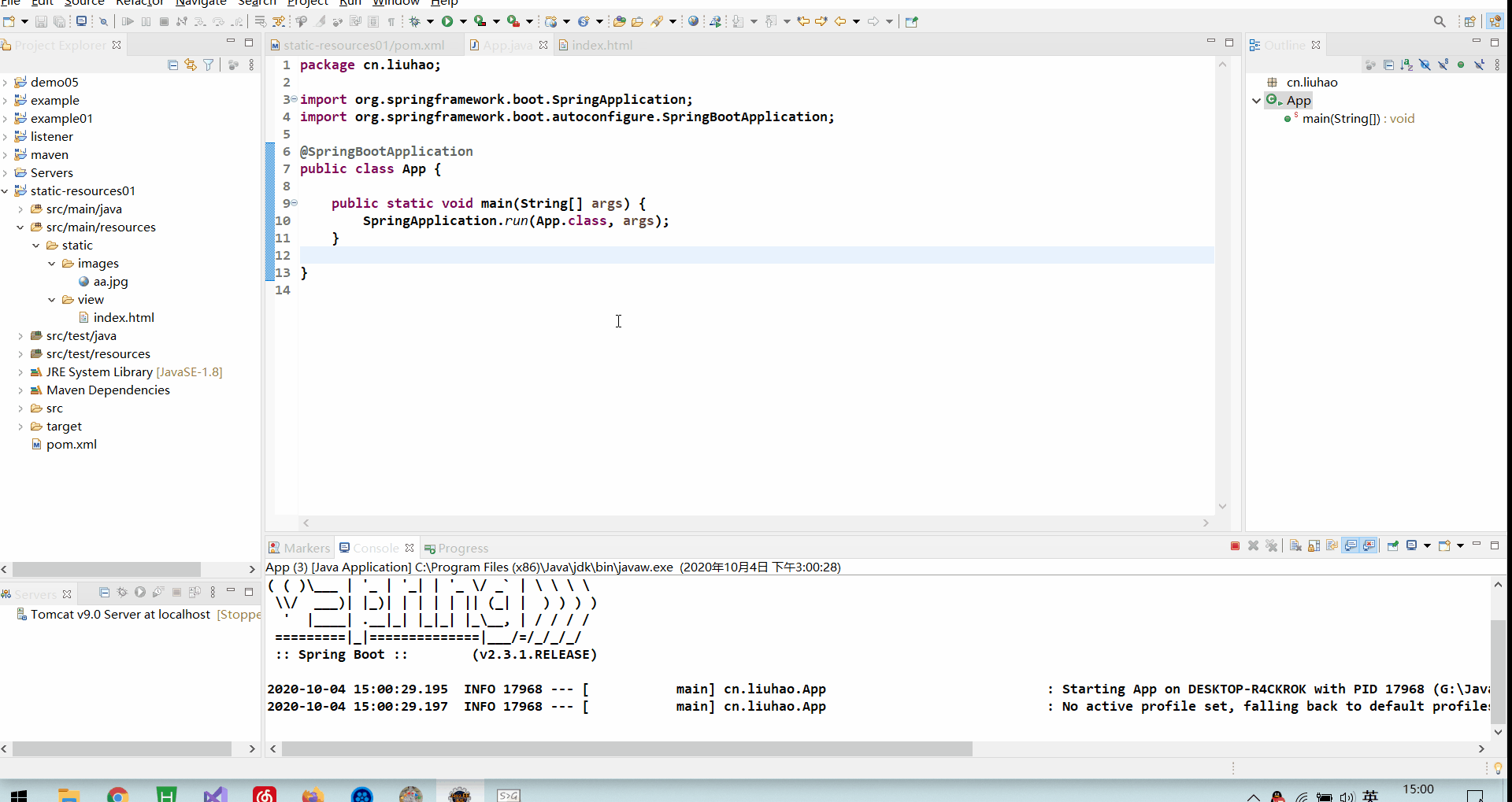Collapse the src/main/resources folder
The image size is (1512, 802).
click(x=20, y=227)
